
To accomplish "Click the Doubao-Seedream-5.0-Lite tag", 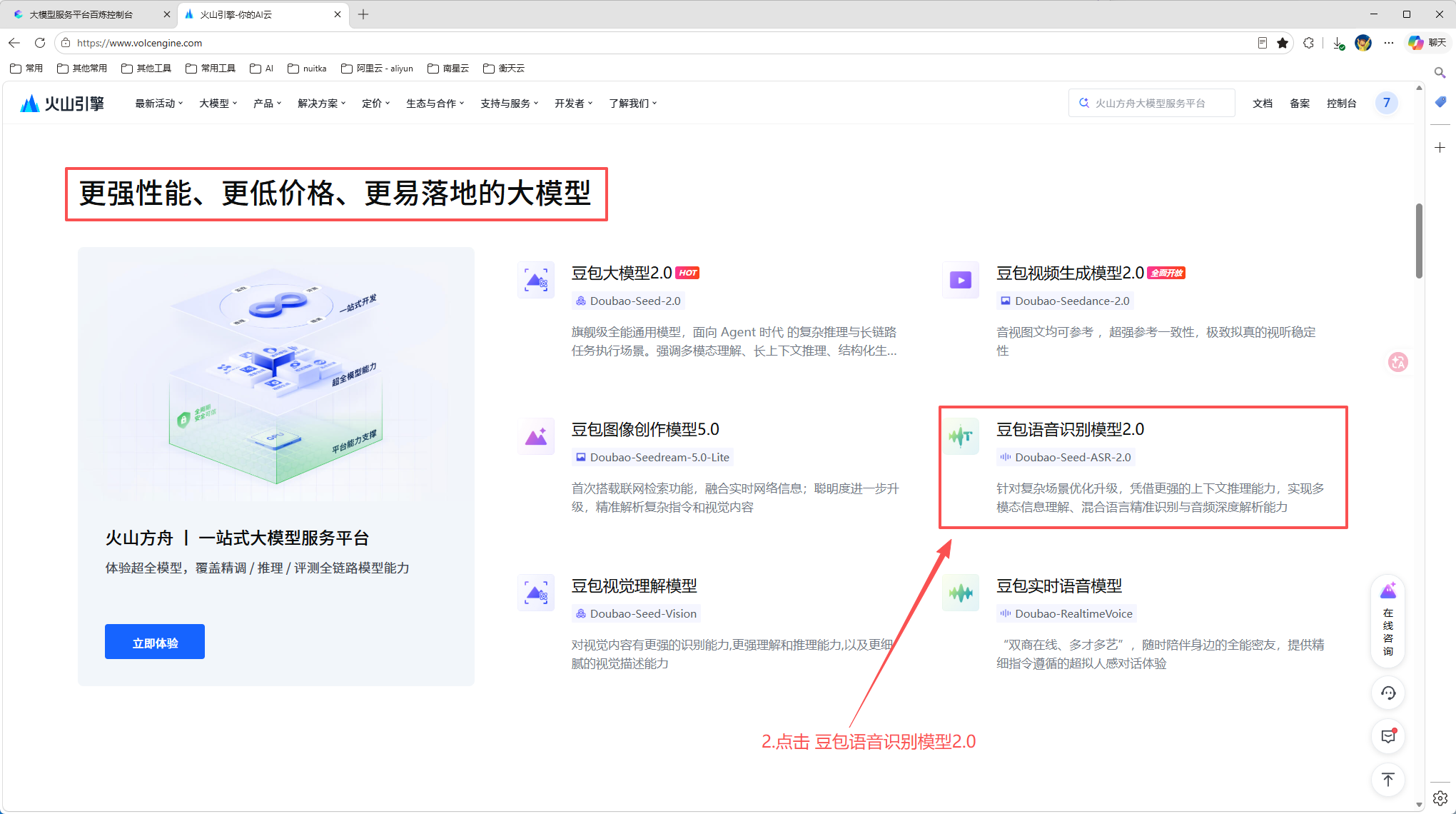I will (652, 458).
